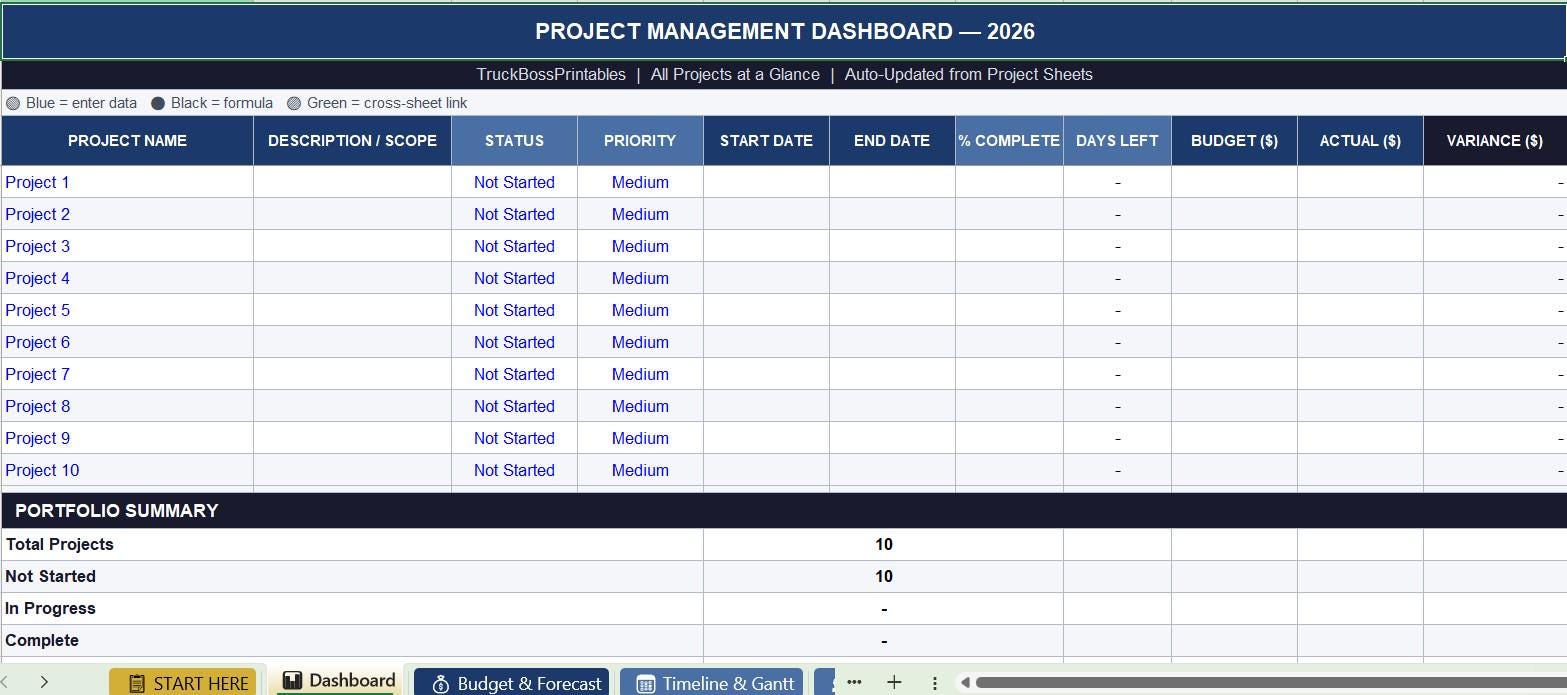This screenshot has height=695, width=1567.
Task: Click the START DATE column header
Action: point(766,141)
